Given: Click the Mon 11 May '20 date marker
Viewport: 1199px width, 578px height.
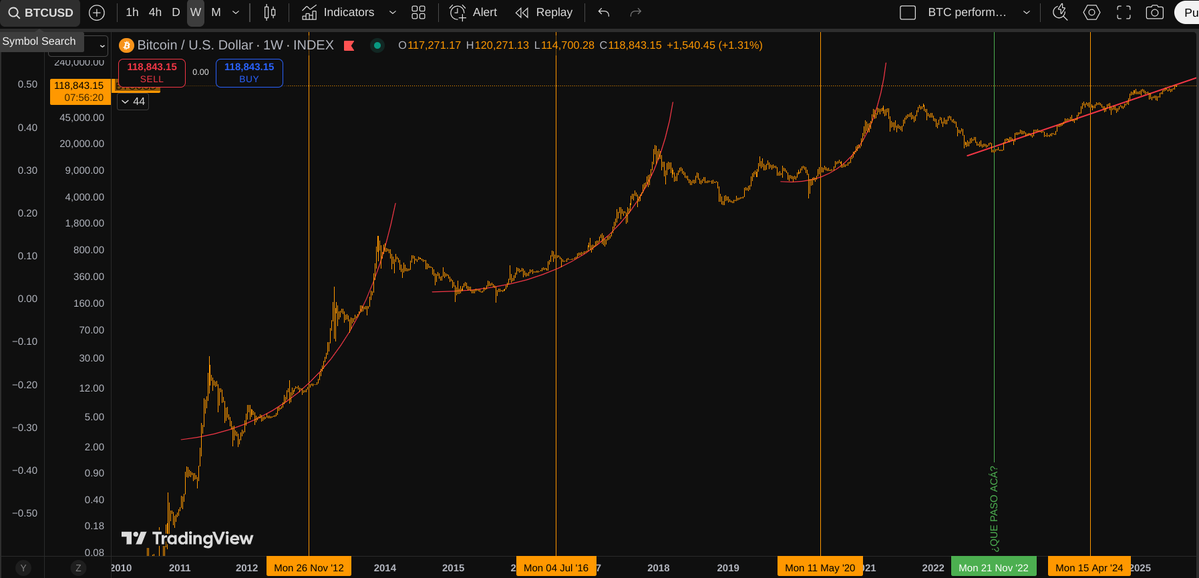Looking at the screenshot, I should 820,567.
